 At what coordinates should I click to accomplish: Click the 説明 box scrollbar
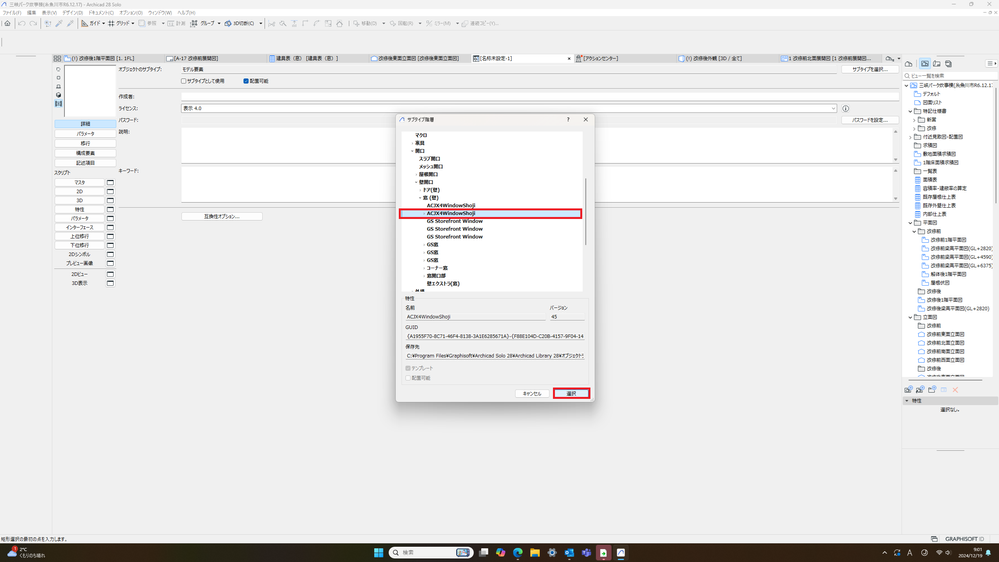pos(896,146)
